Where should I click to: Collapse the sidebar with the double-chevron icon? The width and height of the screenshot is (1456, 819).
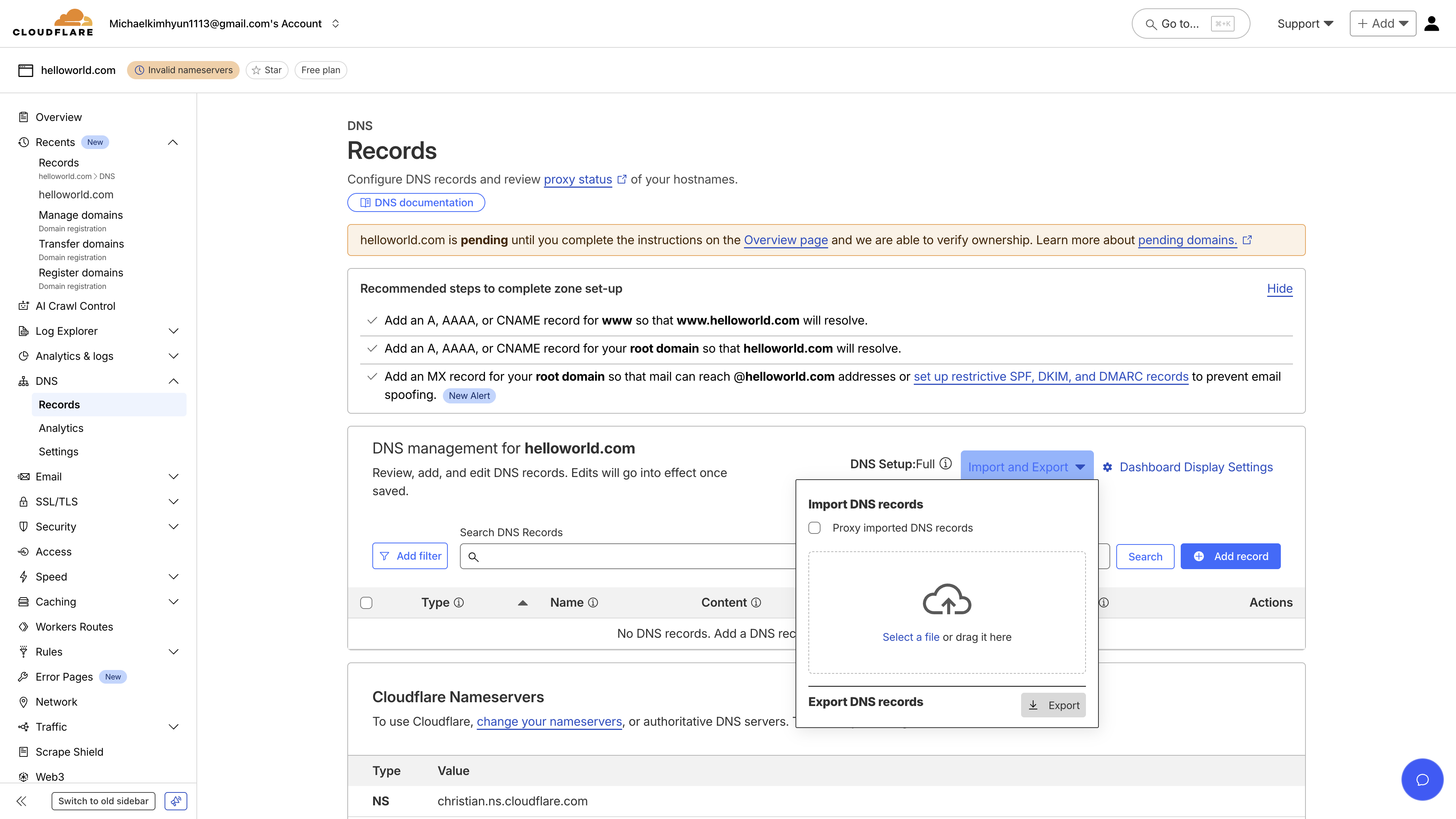coord(22,801)
